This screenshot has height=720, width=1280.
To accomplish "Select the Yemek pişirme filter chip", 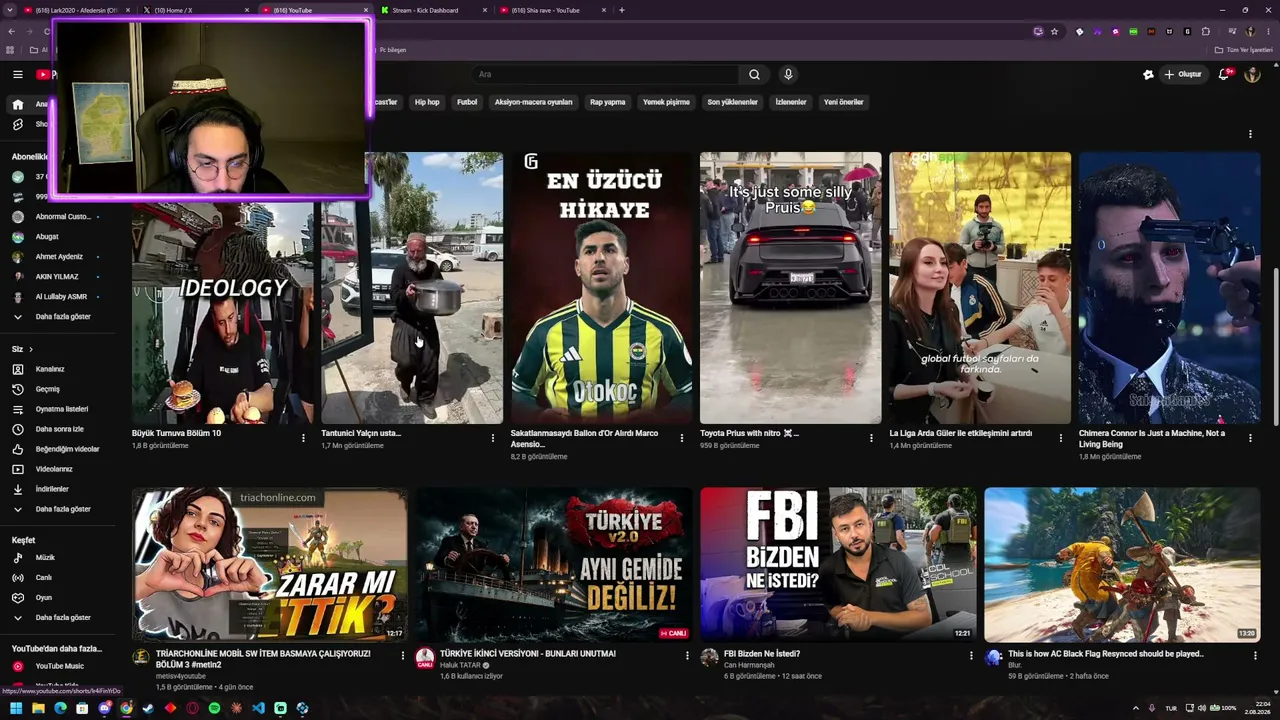I will click(666, 102).
